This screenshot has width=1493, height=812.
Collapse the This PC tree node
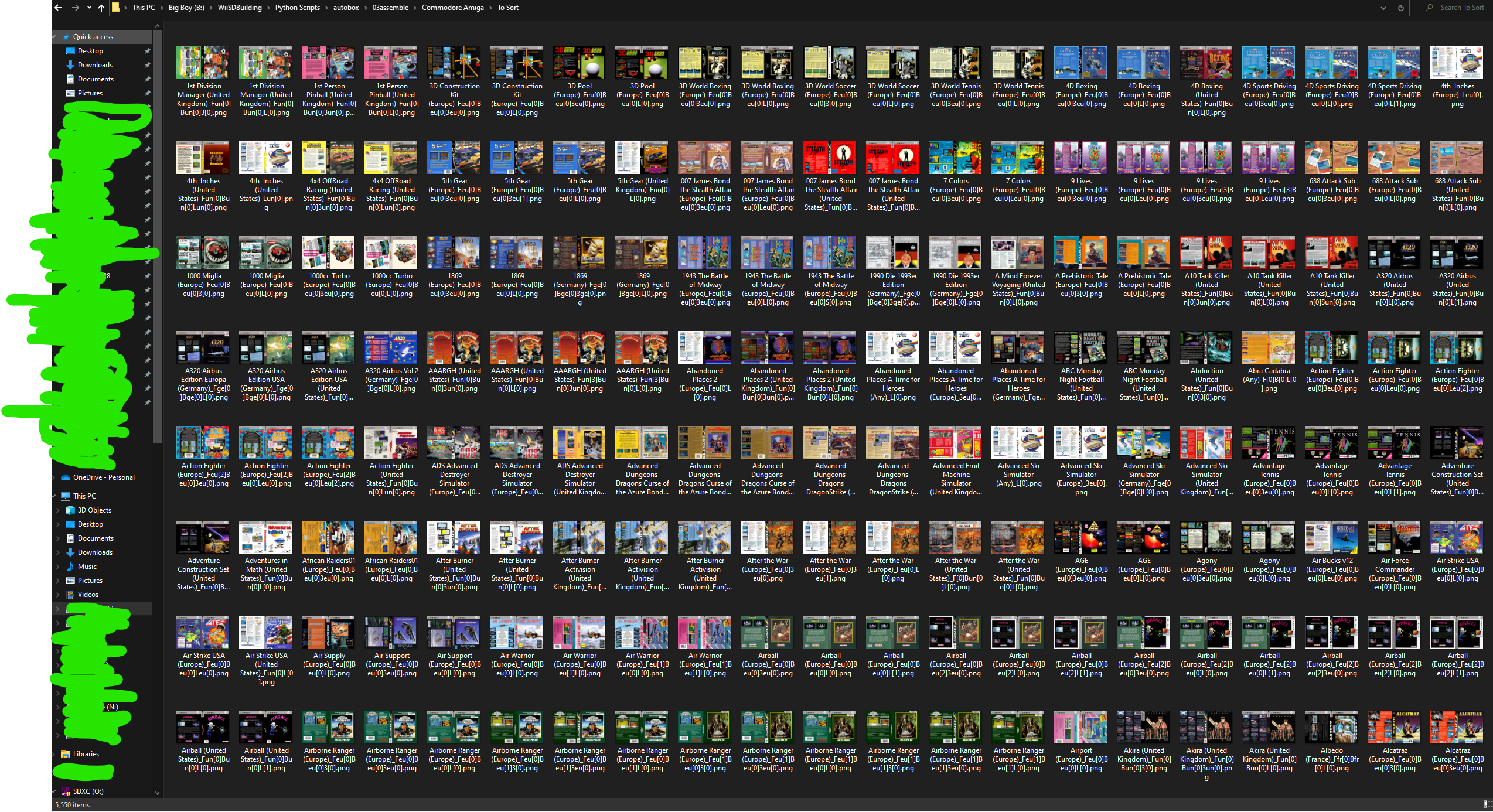click(54, 496)
